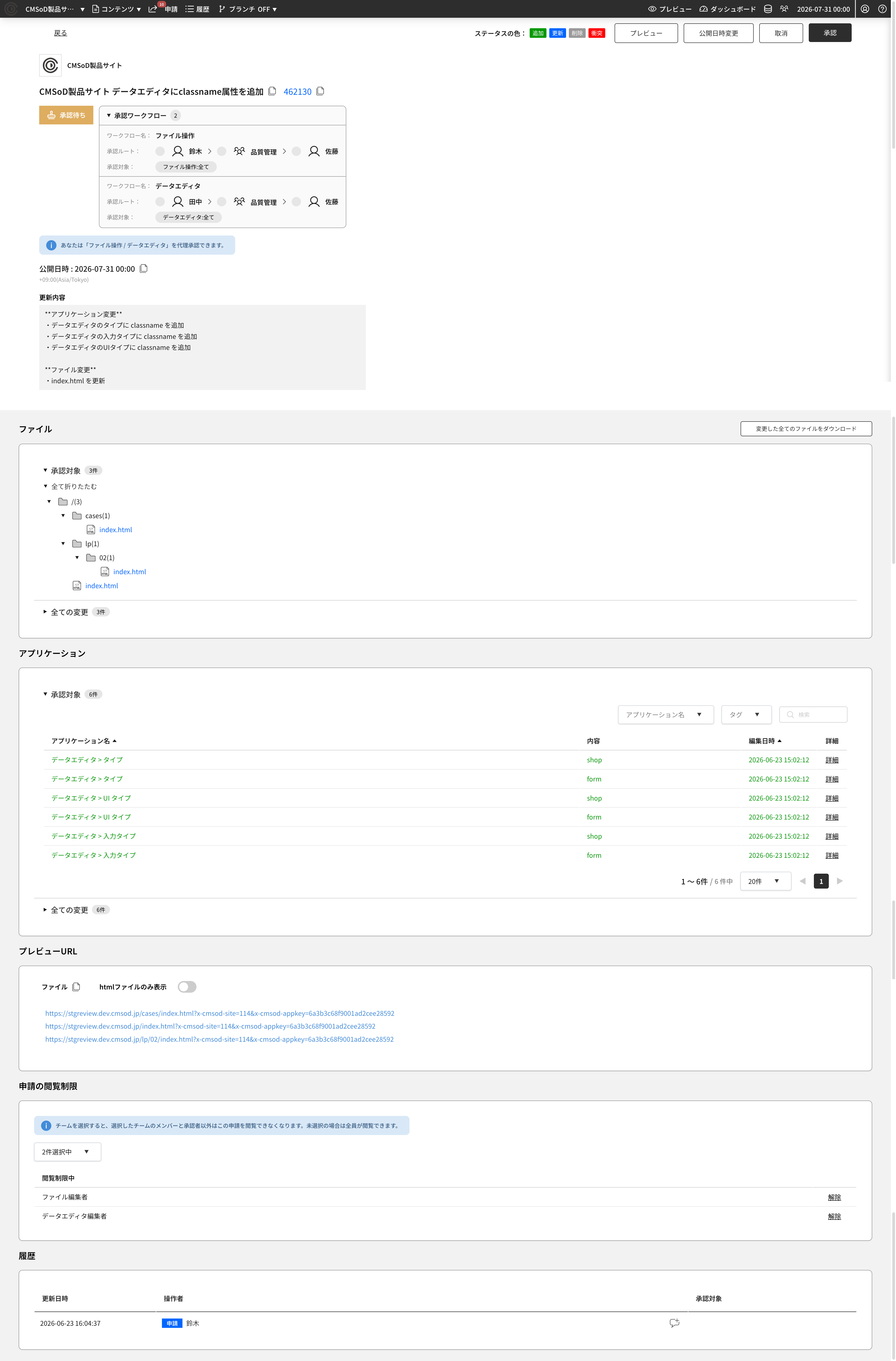Viewport: 896px width, 1361px height.
Task: Copy request ID 462130 via copy icon
Action: pos(320,91)
